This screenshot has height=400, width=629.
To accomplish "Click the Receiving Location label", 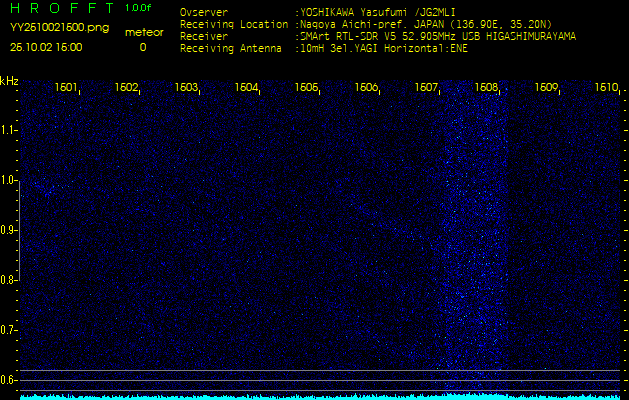I will pyautogui.click(x=234, y=24).
